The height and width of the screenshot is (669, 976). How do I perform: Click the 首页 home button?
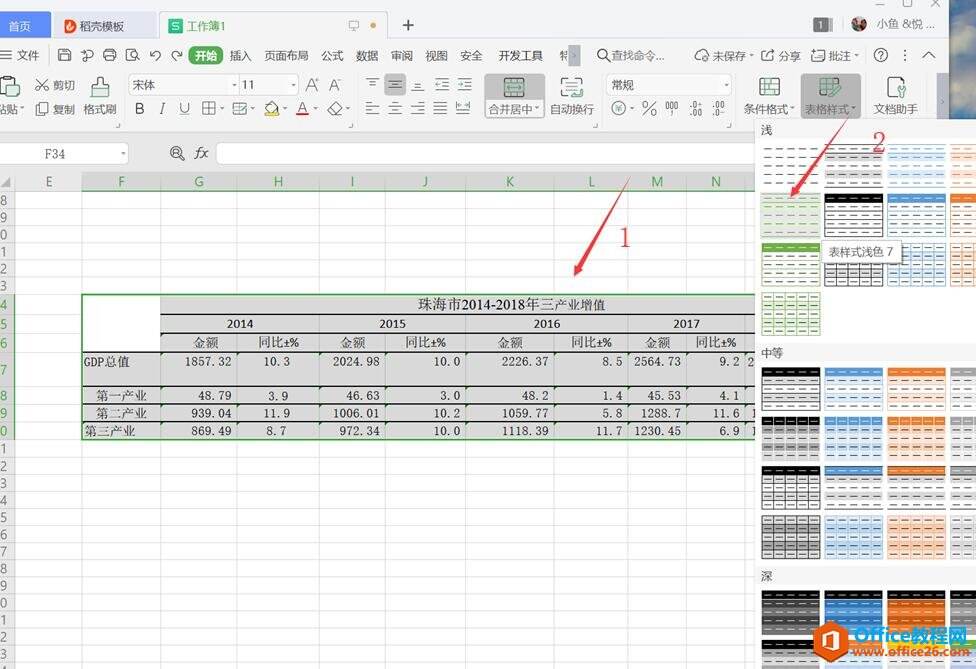click(x=21, y=26)
